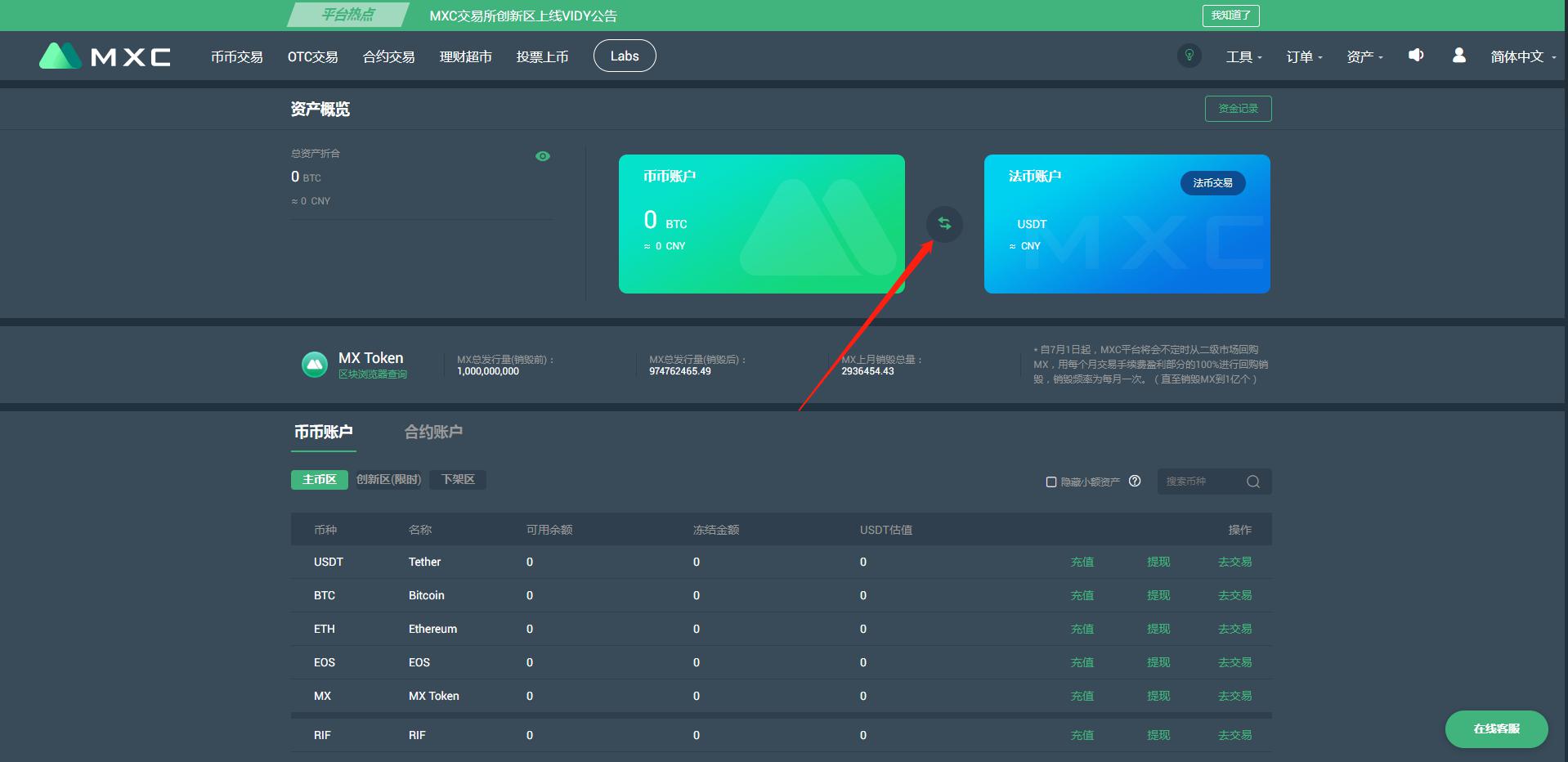Click the Ethereum name cell
Image resolution: width=1568 pixels, height=762 pixels.
pos(432,629)
